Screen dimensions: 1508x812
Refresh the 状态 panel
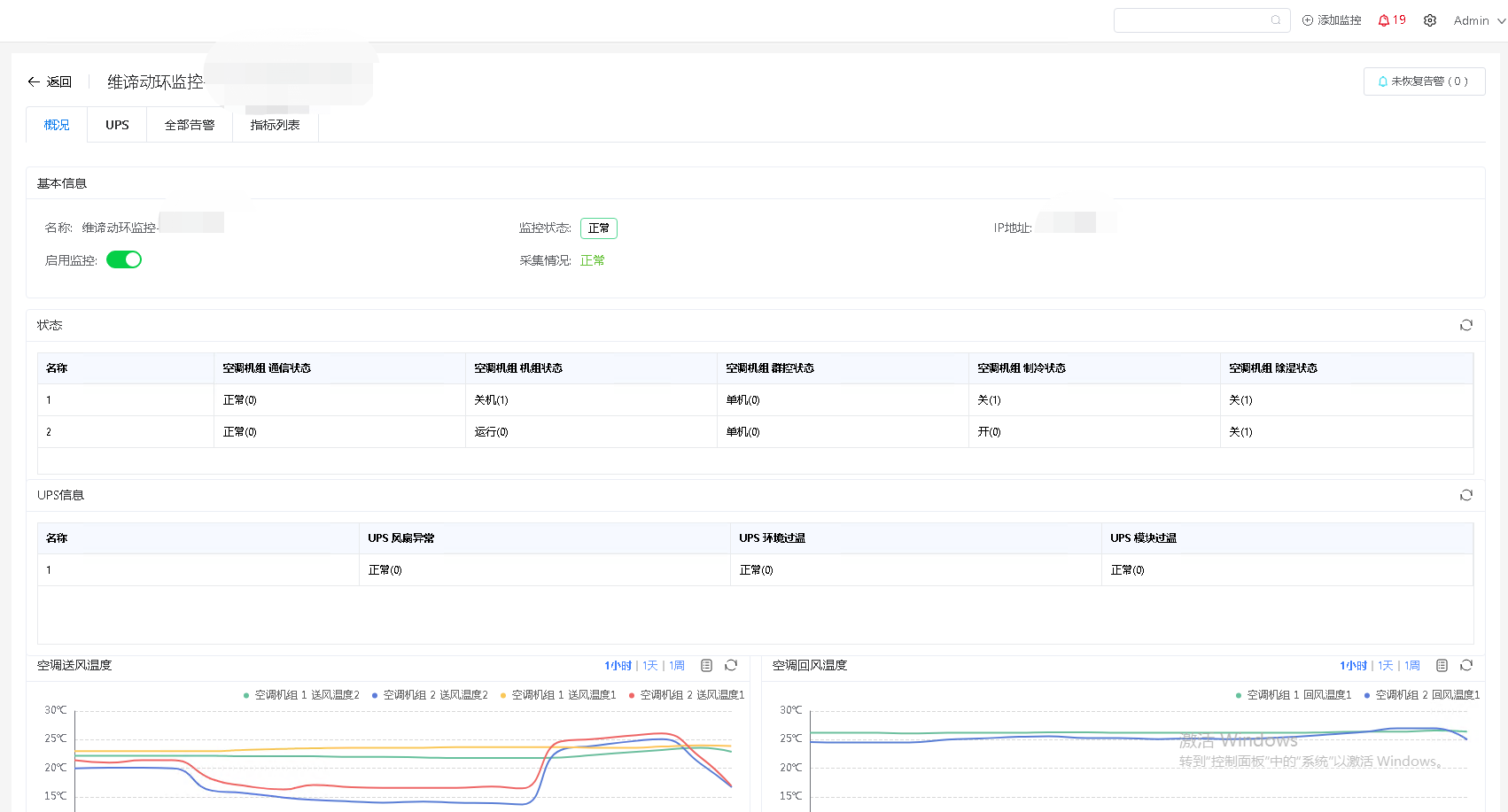(x=1466, y=325)
